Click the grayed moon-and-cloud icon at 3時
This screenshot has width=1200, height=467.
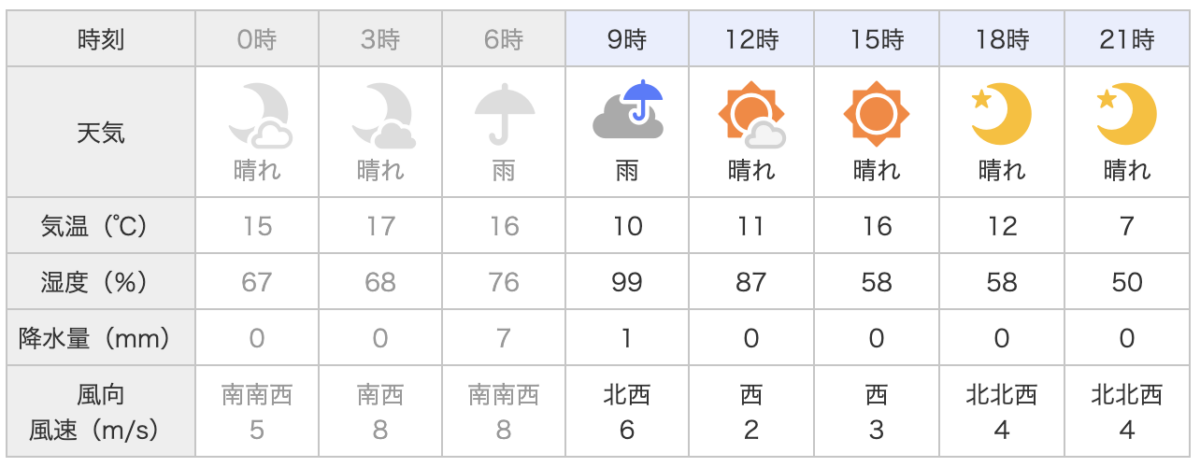coord(381,114)
